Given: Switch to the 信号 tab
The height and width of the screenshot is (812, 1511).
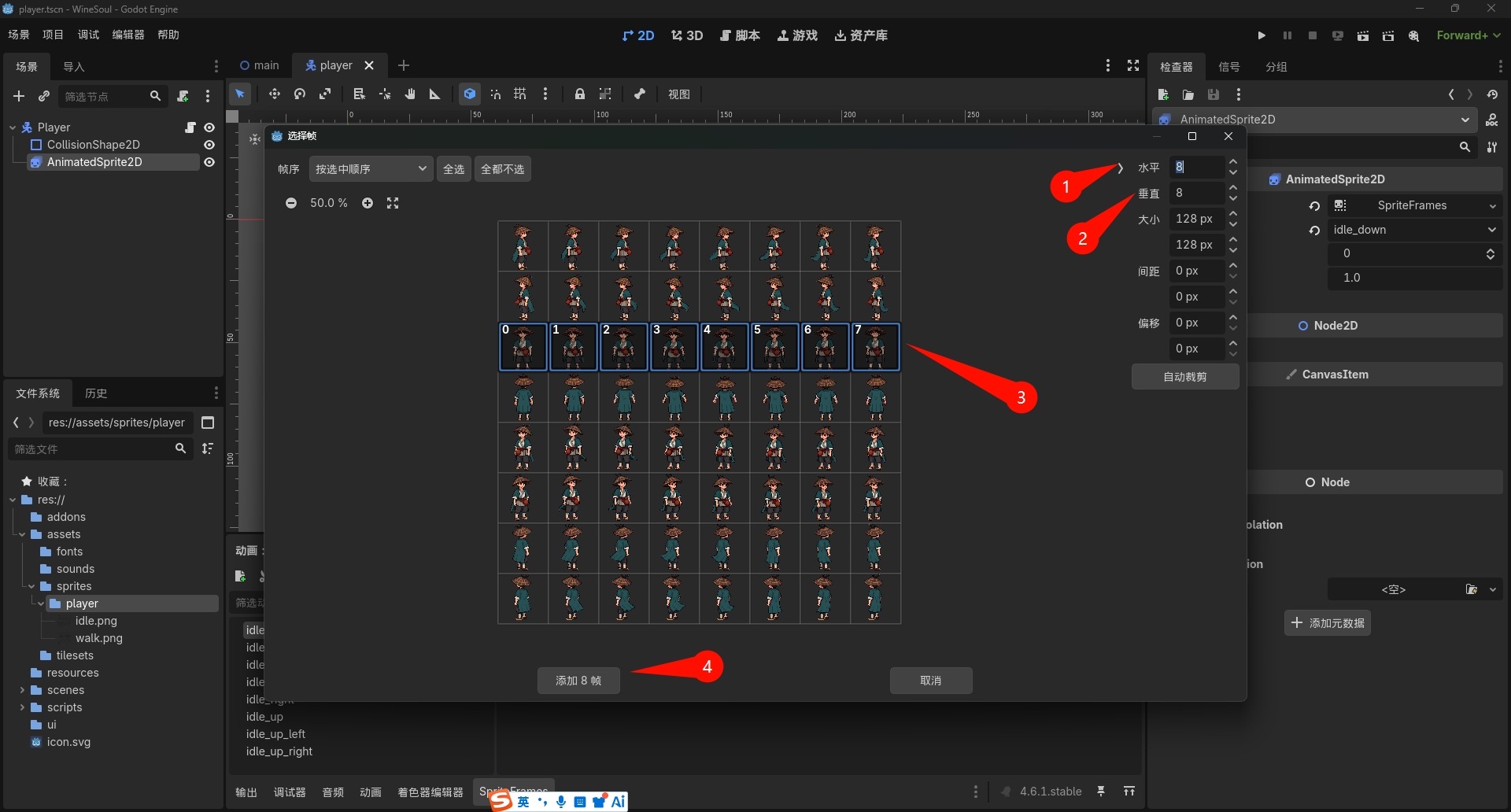Looking at the screenshot, I should click(1229, 67).
